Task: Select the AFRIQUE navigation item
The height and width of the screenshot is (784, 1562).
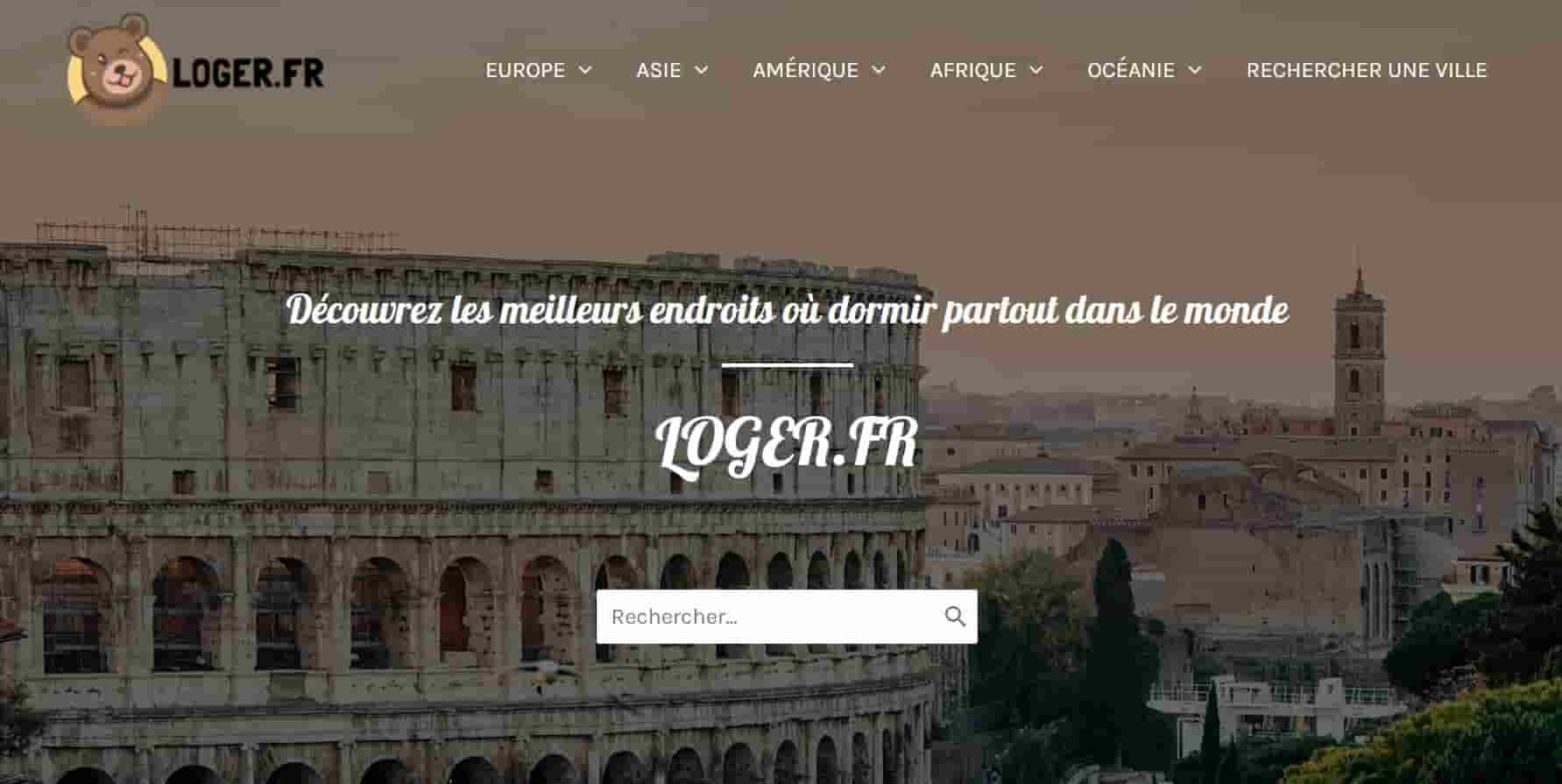Action: tap(972, 70)
